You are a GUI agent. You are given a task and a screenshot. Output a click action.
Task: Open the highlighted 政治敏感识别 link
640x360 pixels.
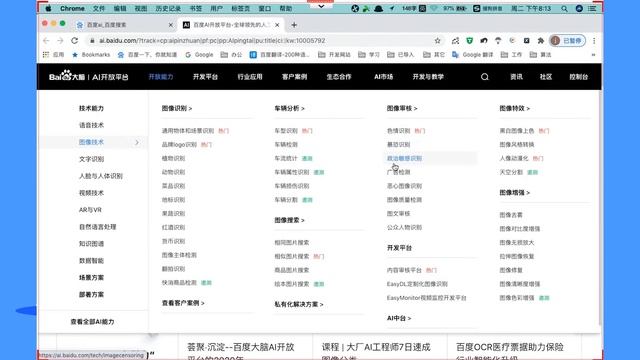click(x=404, y=158)
